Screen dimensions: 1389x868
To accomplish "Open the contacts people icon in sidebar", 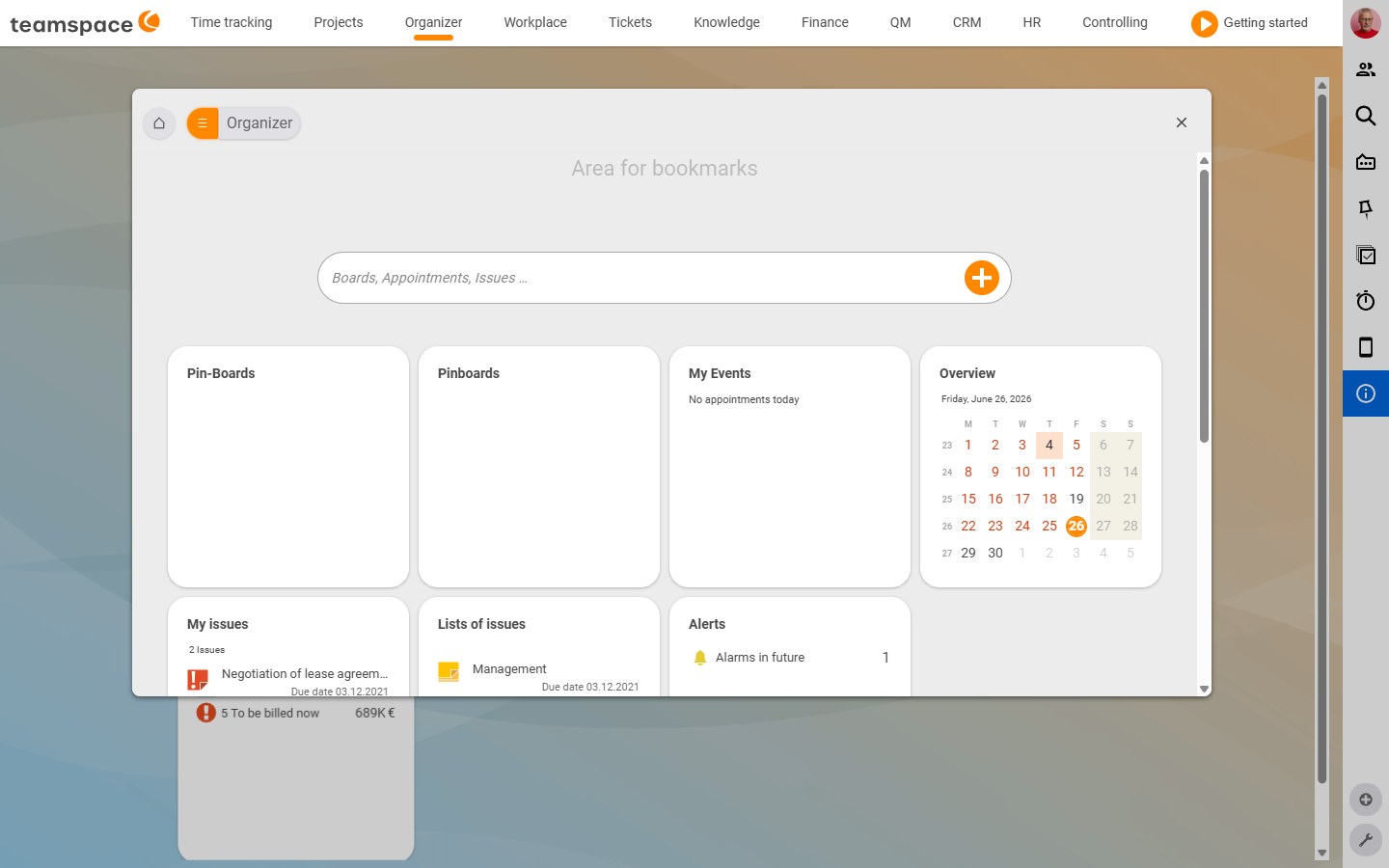I will (1366, 69).
